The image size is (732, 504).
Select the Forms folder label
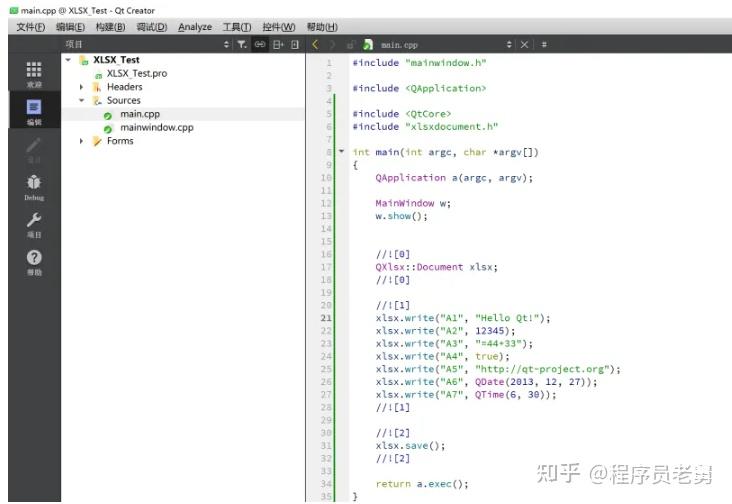[120, 141]
